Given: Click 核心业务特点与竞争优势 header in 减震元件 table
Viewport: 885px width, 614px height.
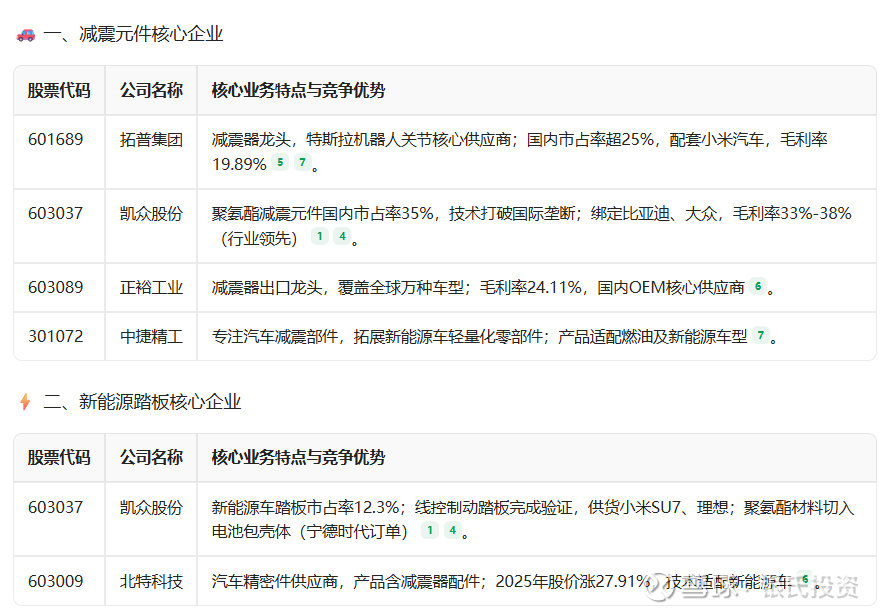Looking at the screenshot, I should coord(298,90).
